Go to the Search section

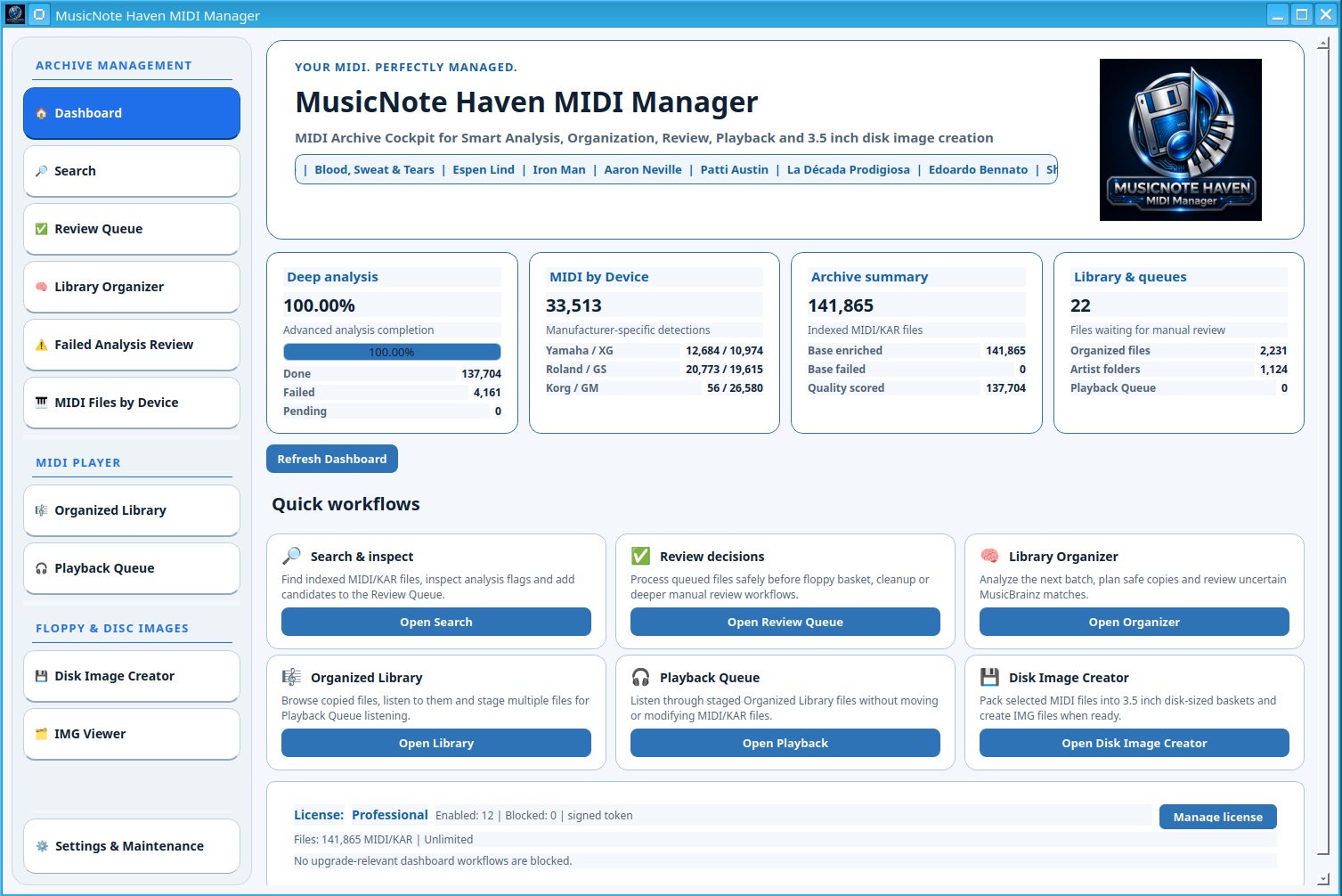132,171
